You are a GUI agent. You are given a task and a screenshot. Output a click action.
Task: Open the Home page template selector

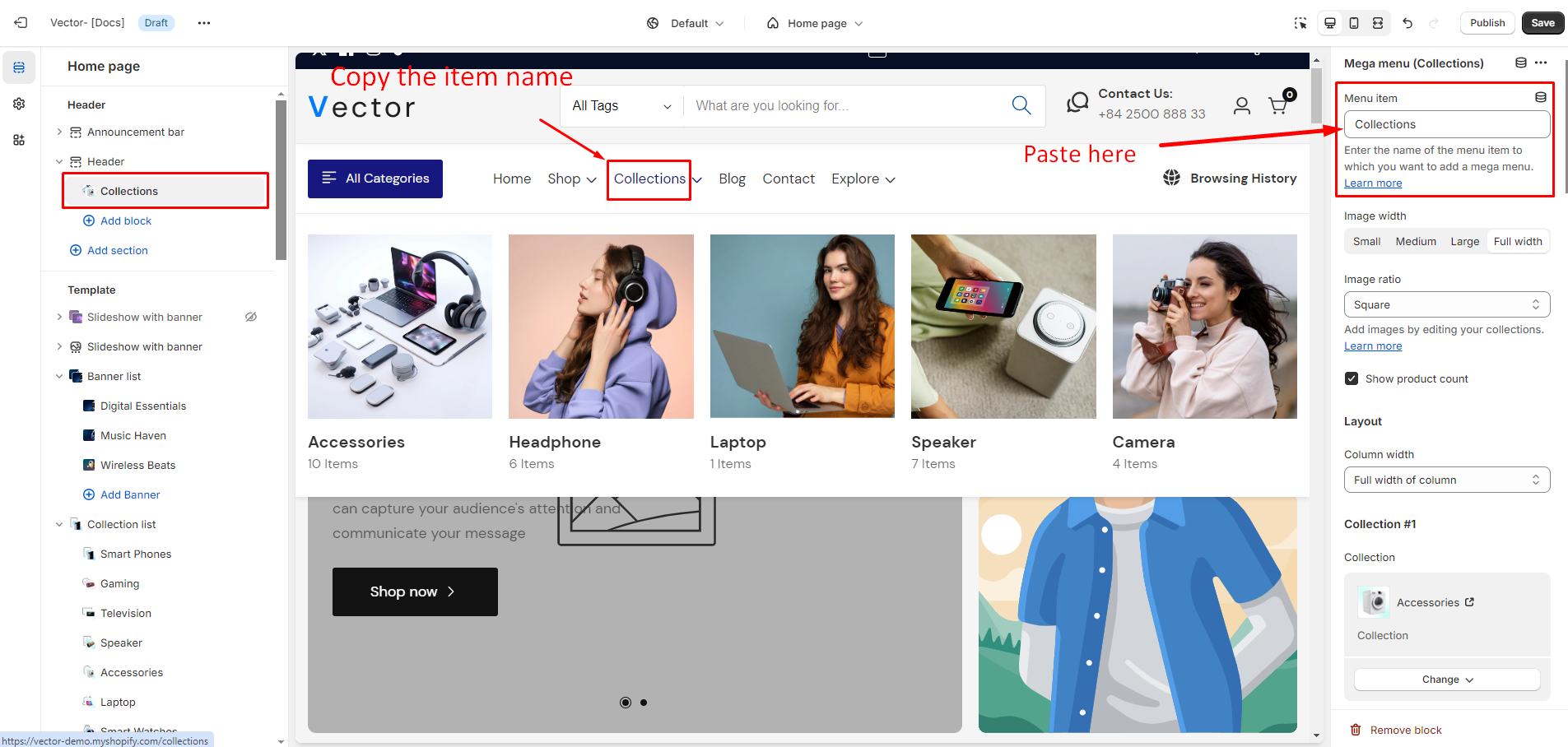[816, 23]
